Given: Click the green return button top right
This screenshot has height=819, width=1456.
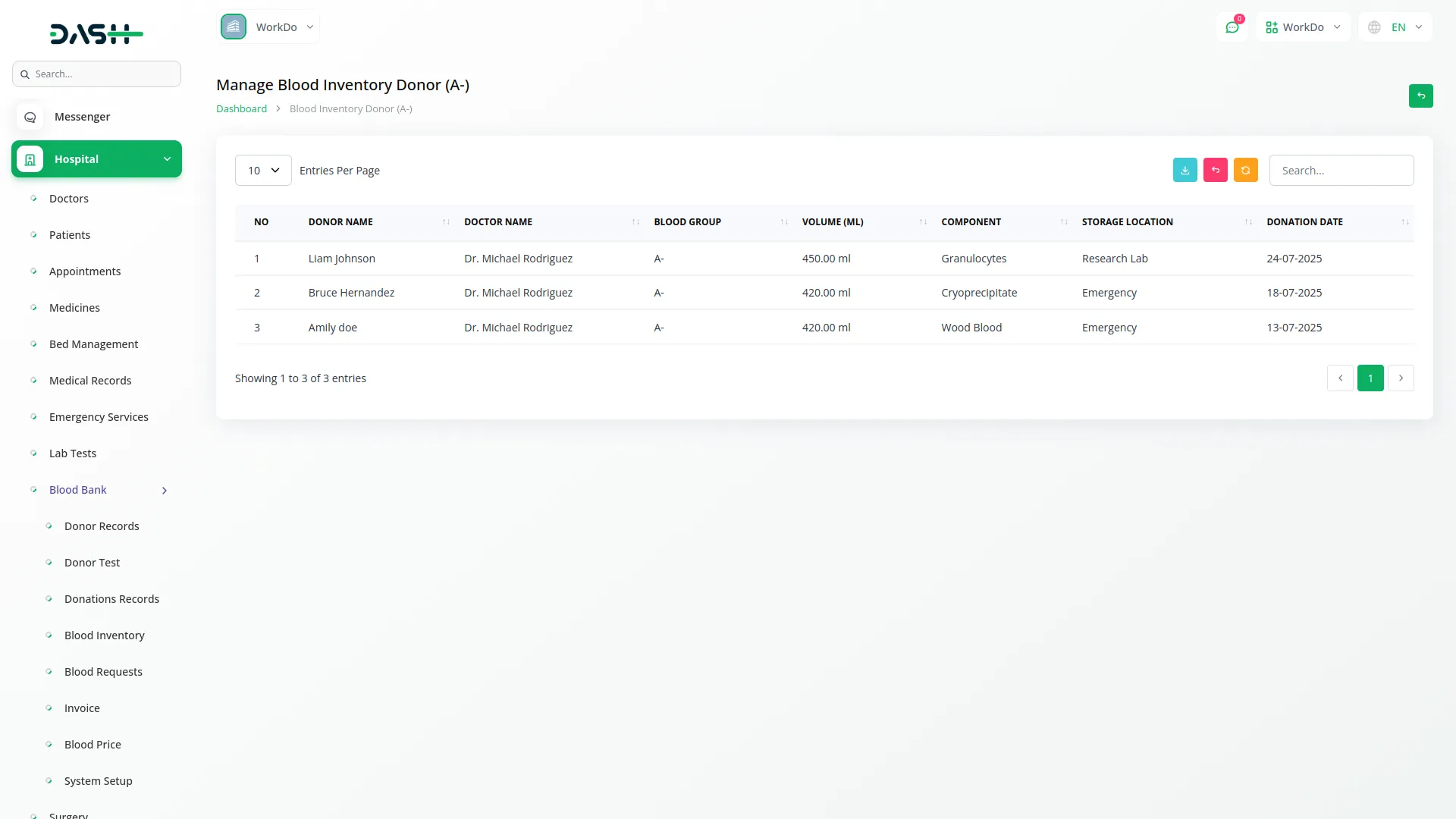Looking at the screenshot, I should [1420, 96].
